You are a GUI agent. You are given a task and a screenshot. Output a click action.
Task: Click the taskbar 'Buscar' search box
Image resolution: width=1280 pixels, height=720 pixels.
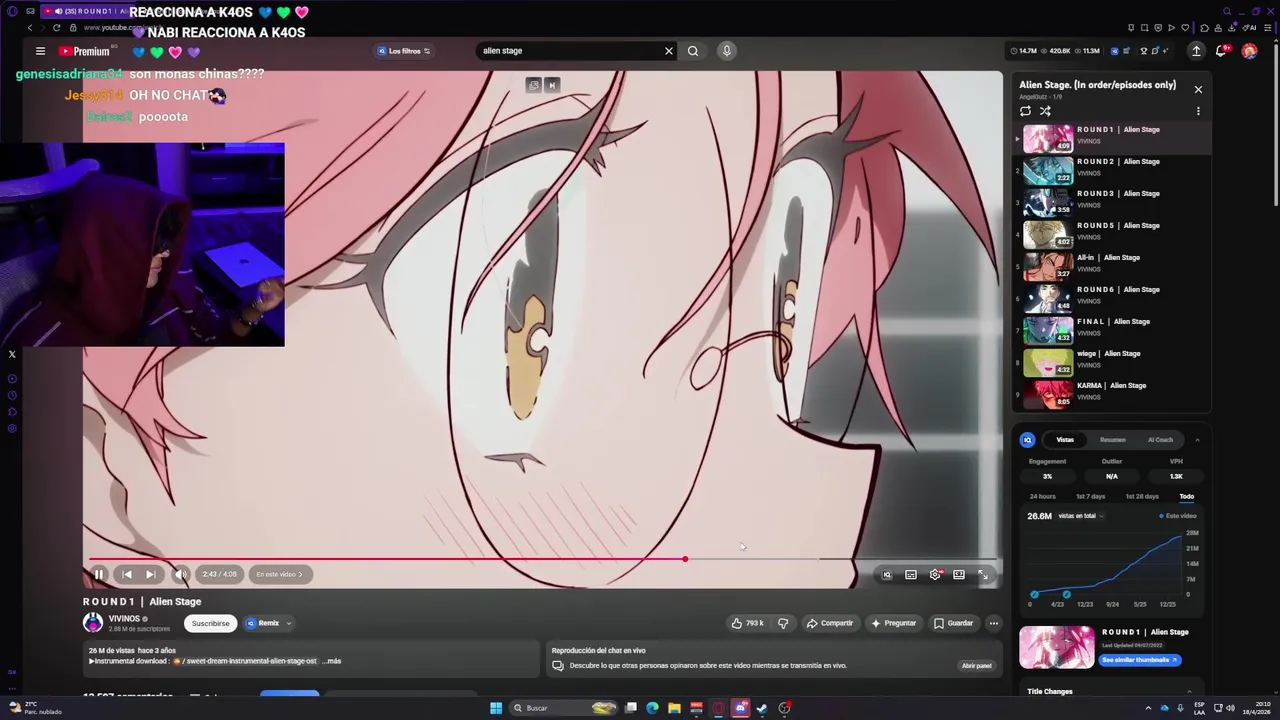click(x=565, y=708)
